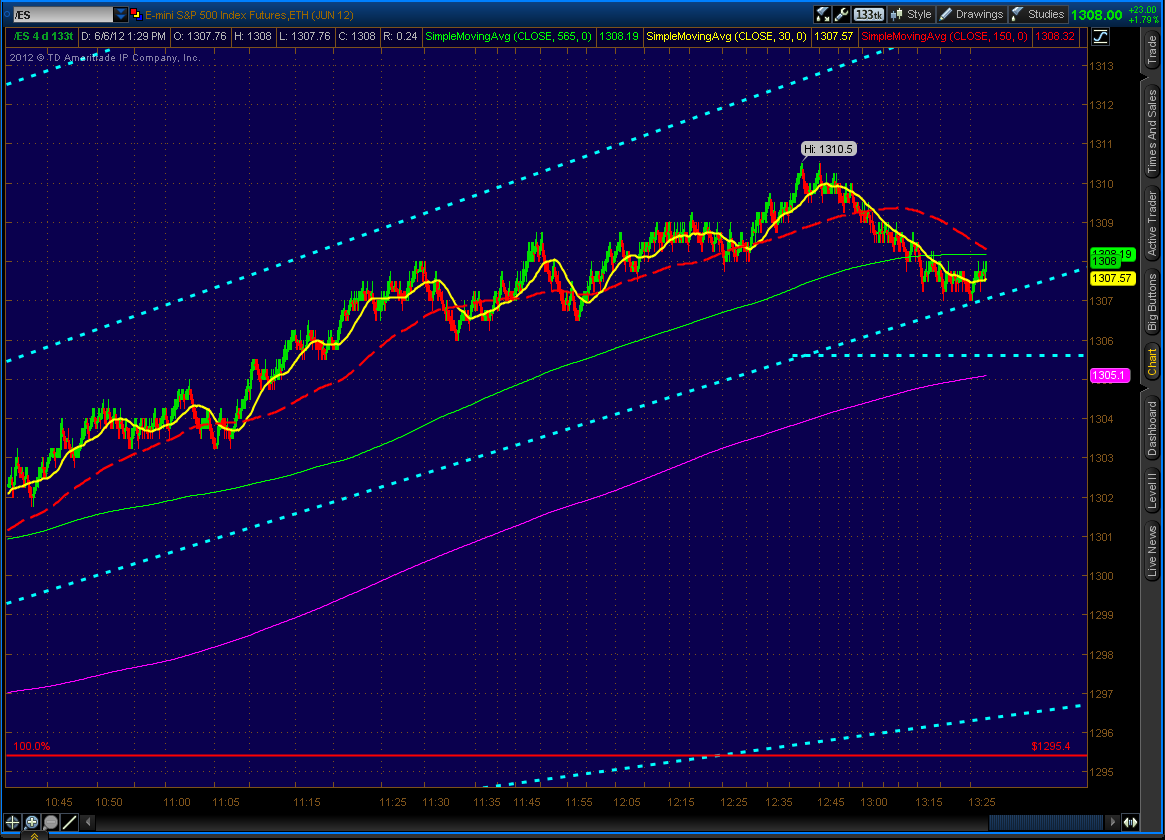Select the trendline drawing tool
The width and height of the screenshot is (1165, 840).
click(70, 822)
